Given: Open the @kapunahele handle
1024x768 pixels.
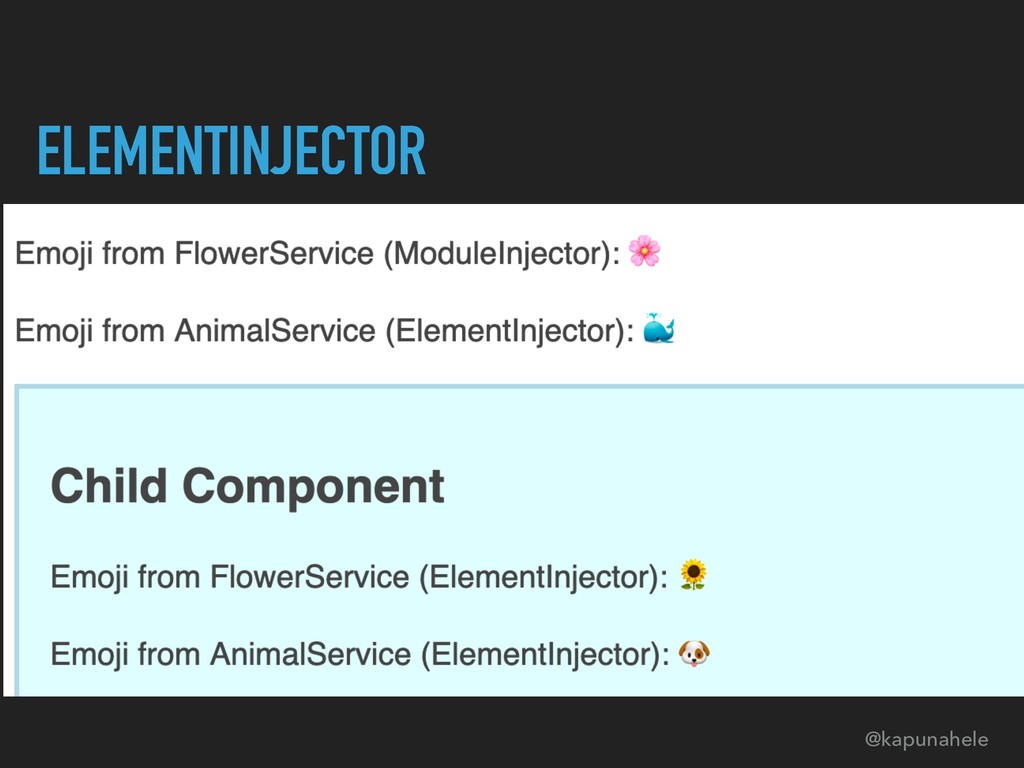Looking at the screenshot, I should pos(926,739).
